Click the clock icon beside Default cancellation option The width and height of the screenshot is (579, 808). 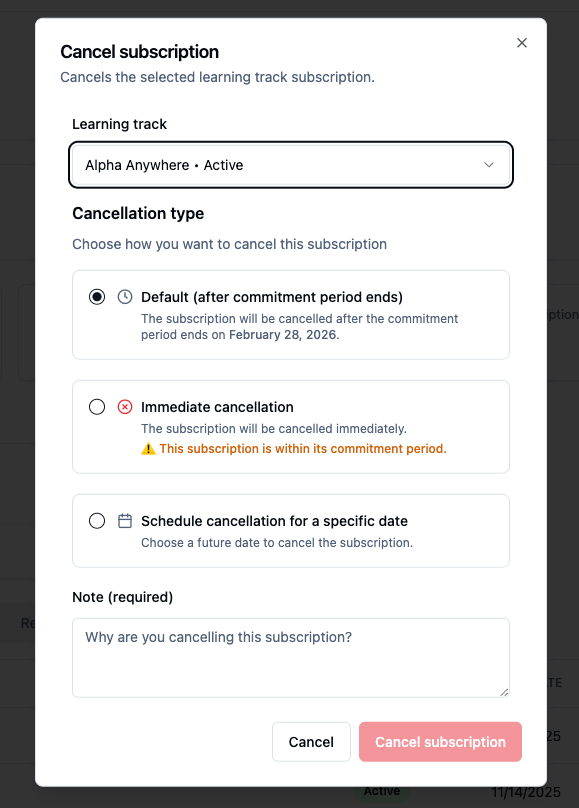(x=123, y=296)
